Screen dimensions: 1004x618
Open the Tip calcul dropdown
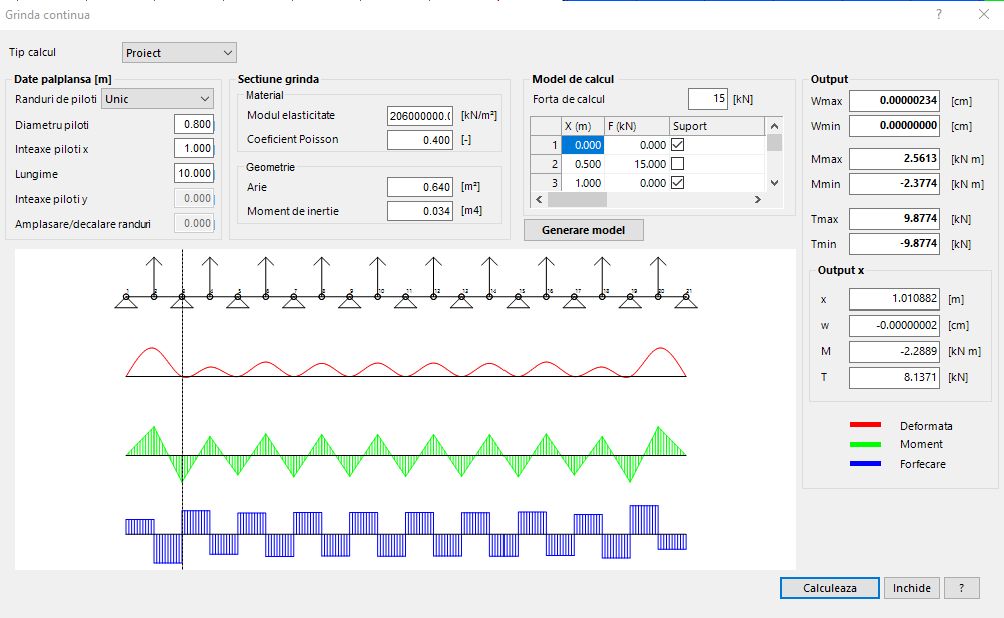coord(179,52)
